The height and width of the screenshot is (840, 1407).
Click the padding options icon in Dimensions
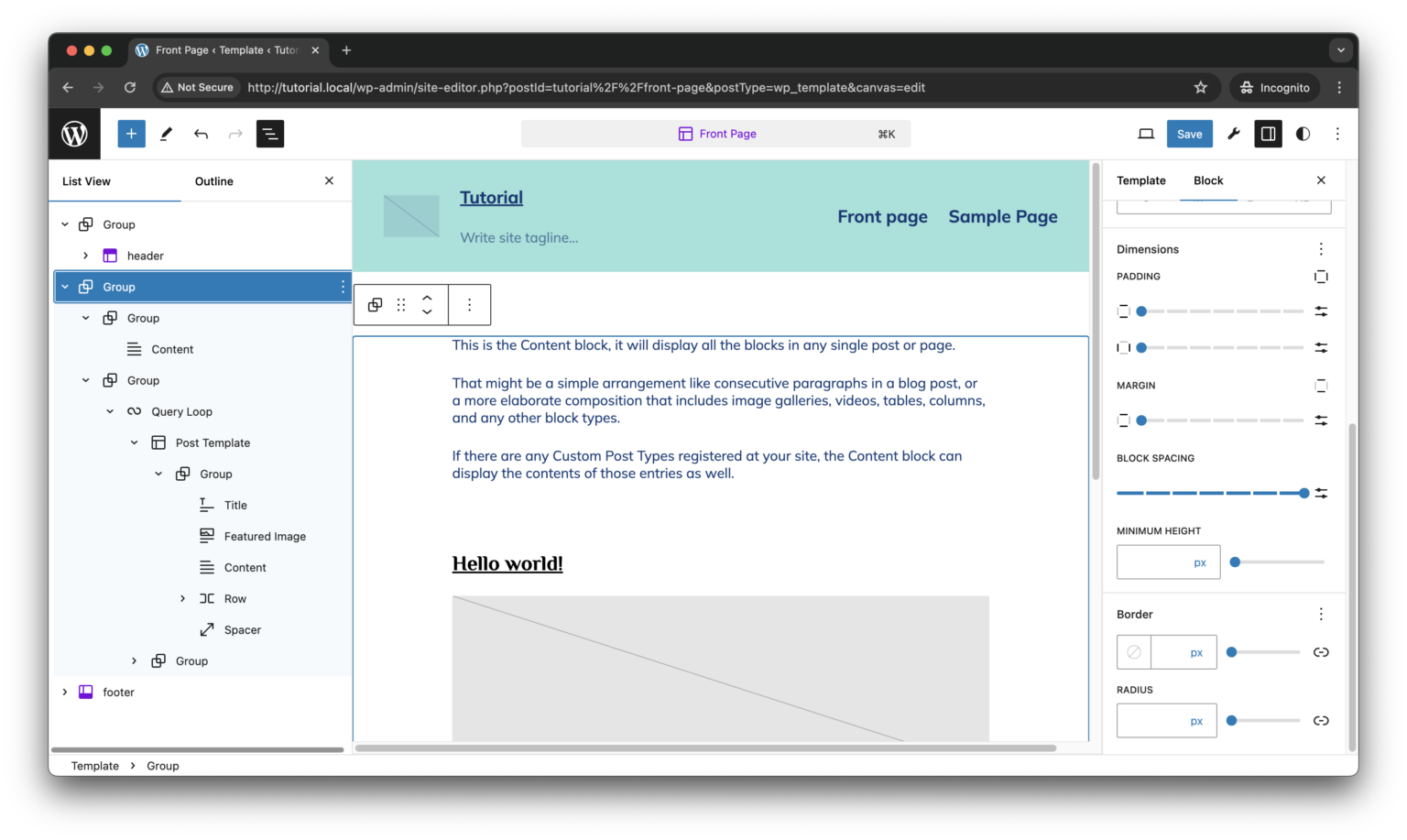pyautogui.click(x=1321, y=276)
